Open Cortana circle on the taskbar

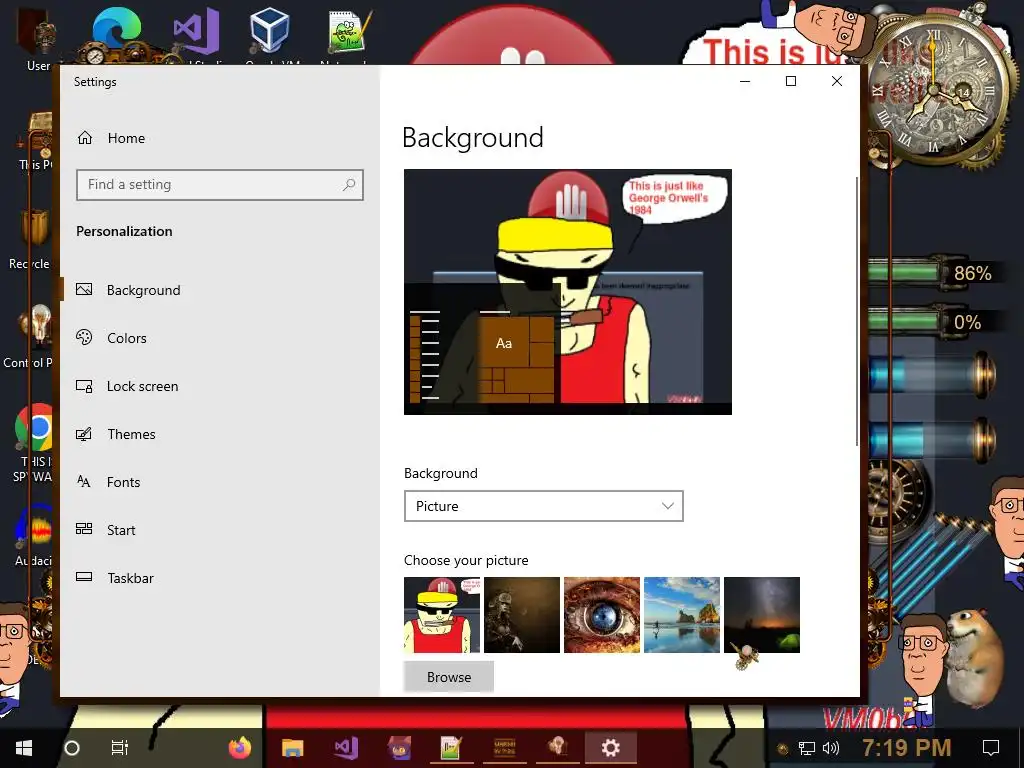[72, 748]
